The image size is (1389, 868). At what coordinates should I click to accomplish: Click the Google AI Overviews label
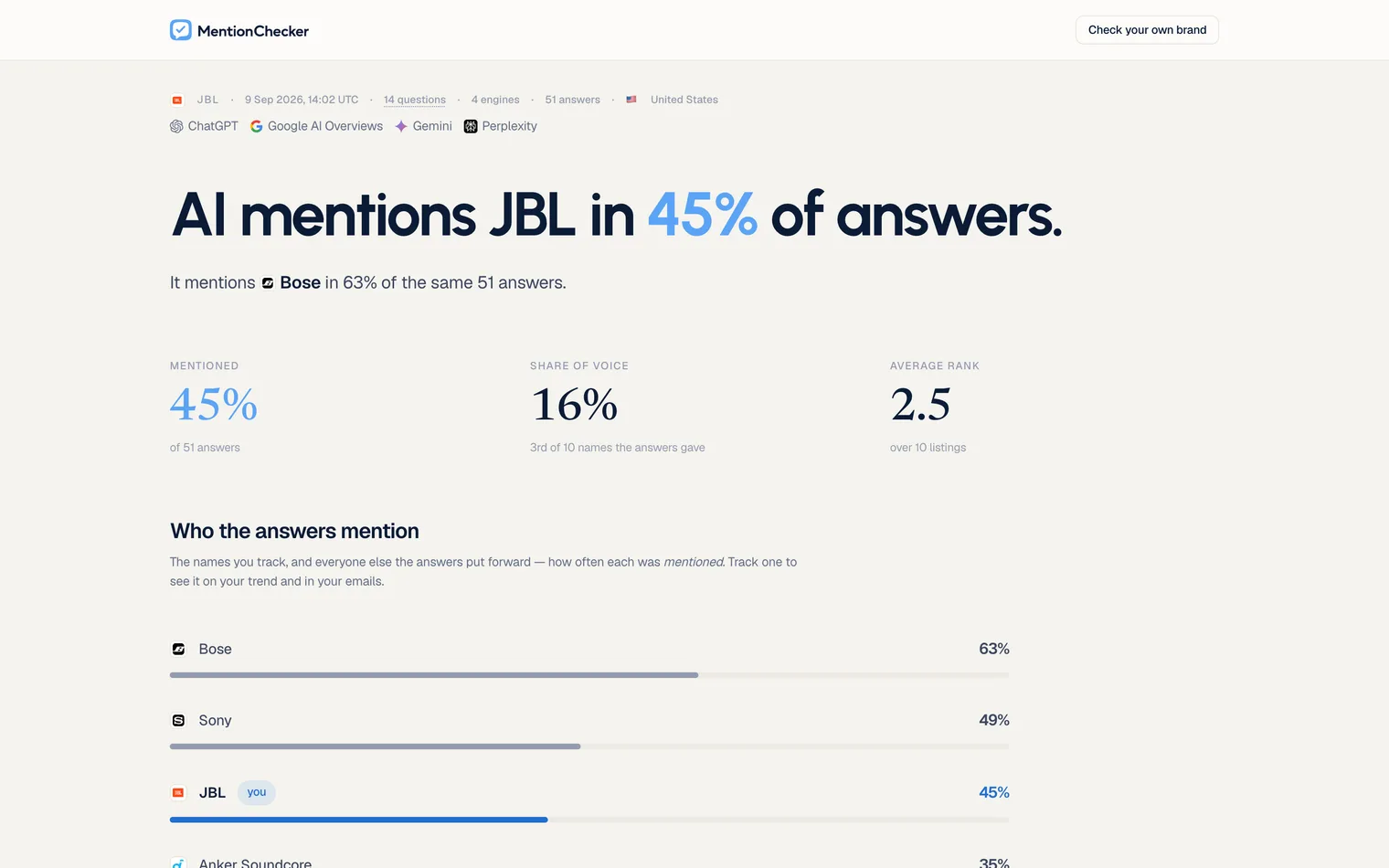(x=325, y=126)
